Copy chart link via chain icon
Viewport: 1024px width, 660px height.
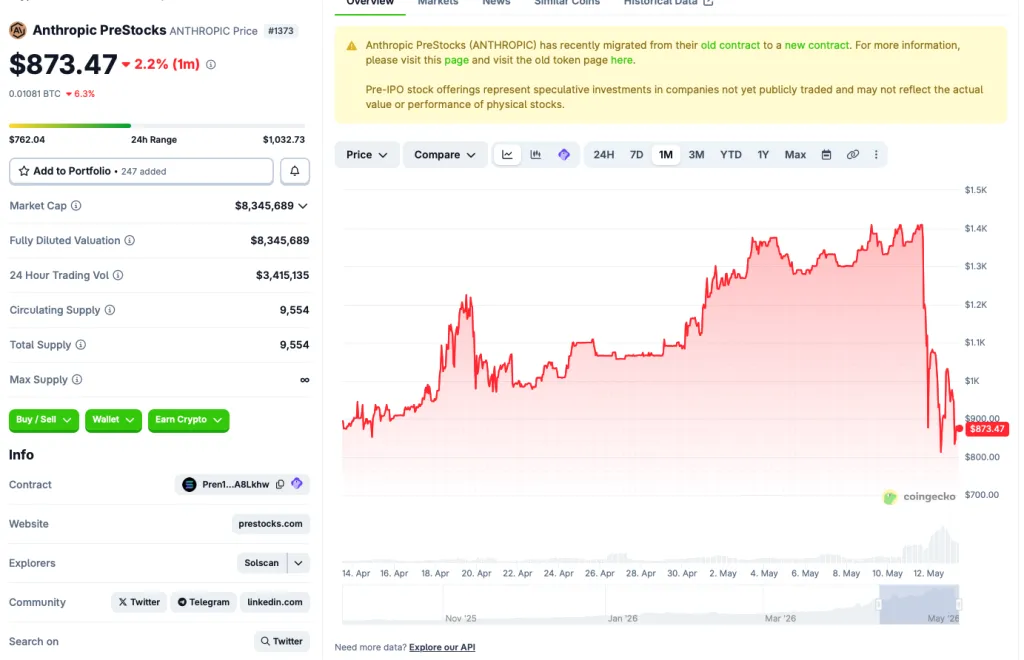tap(852, 155)
